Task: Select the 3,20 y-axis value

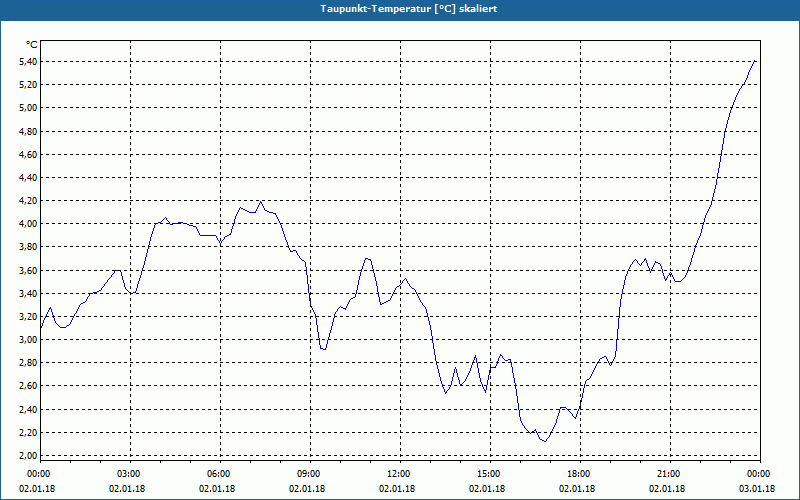Action: (x=29, y=316)
